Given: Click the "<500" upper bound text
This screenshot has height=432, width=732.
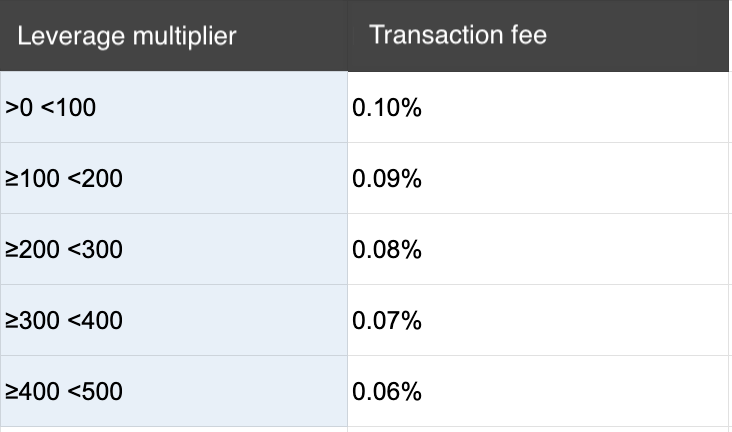Looking at the screenshot, I should point(95,391).
